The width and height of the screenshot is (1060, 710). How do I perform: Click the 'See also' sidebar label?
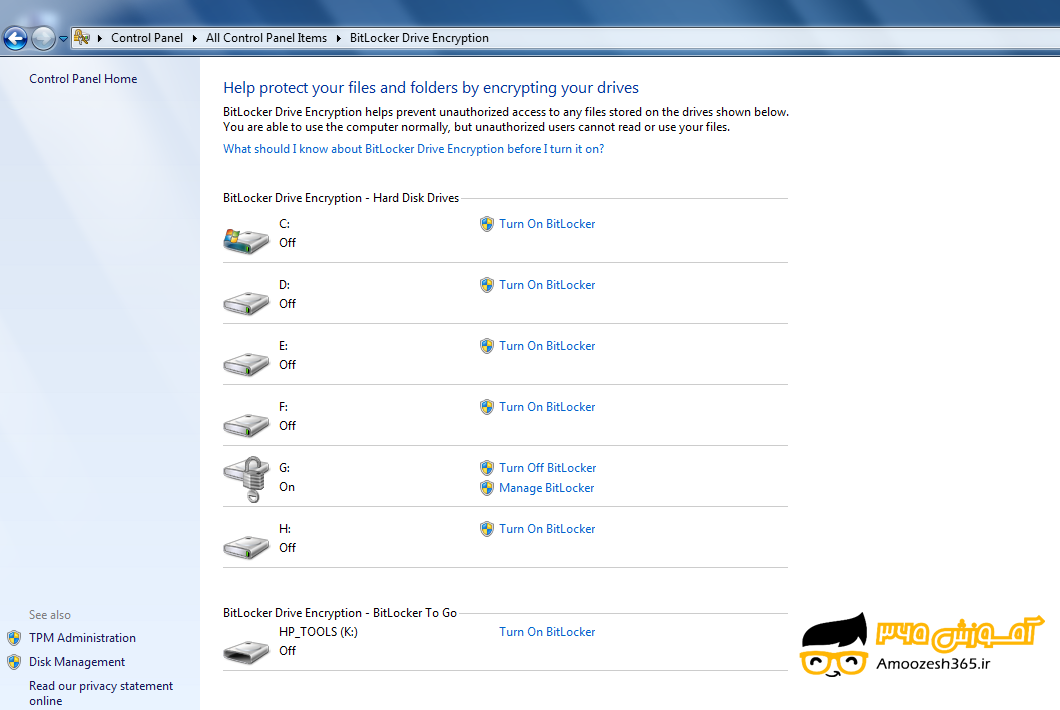click(50, 615)
